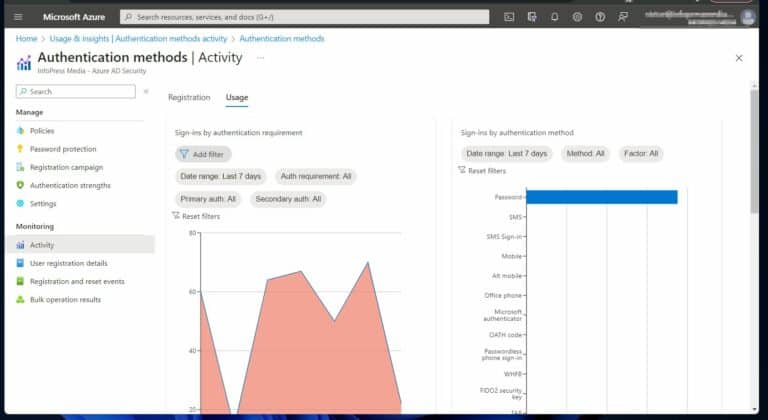Open the Method: All filter

(x=585, y=153)
